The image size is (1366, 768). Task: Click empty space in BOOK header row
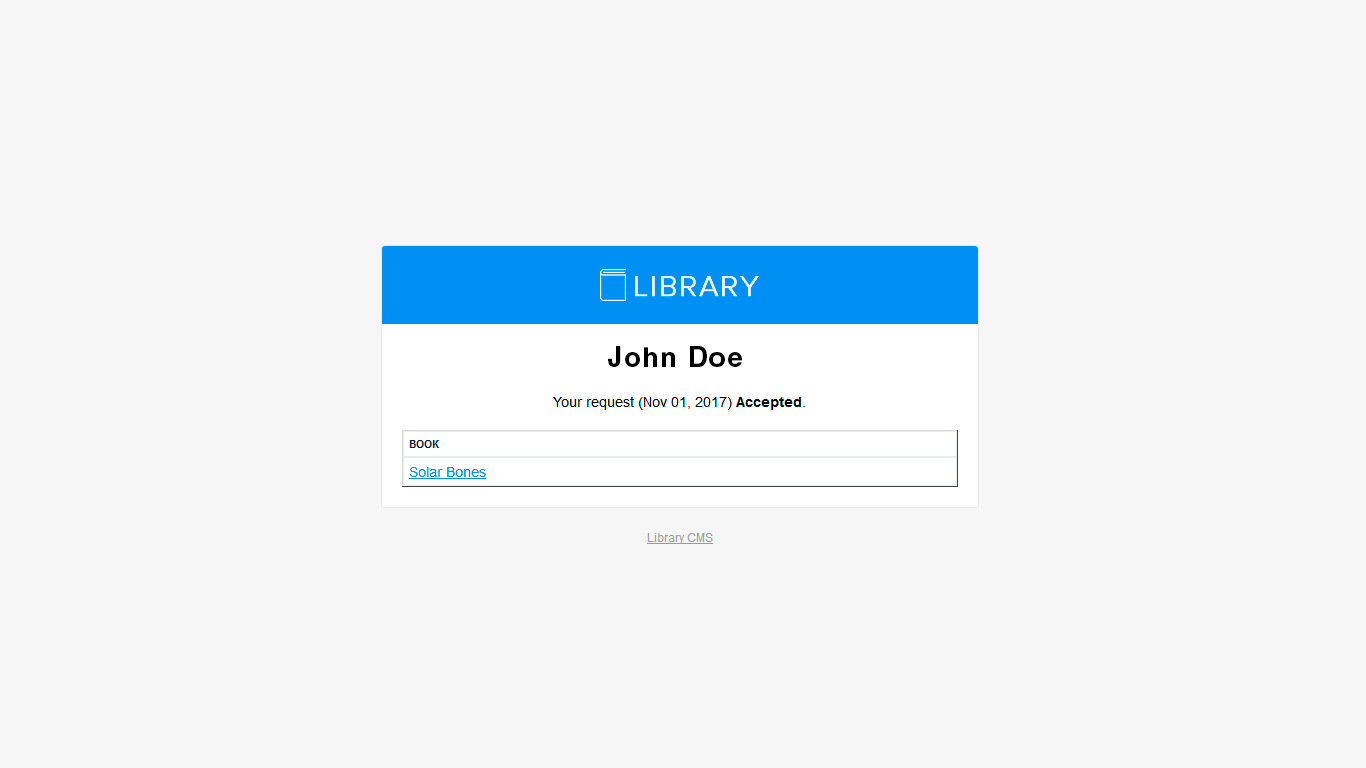698,444
